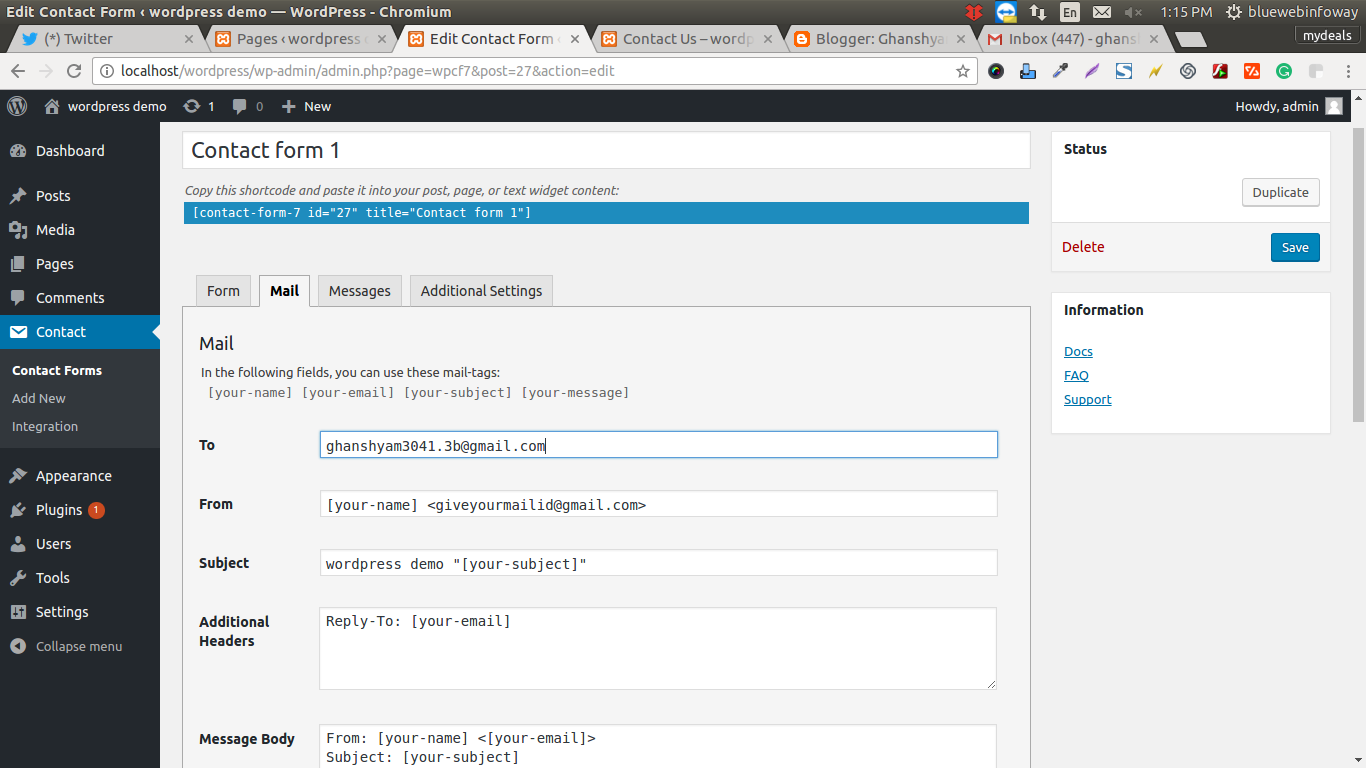Open the Grammarly extension icon
1366x768 pixels.
(1284, 72)
